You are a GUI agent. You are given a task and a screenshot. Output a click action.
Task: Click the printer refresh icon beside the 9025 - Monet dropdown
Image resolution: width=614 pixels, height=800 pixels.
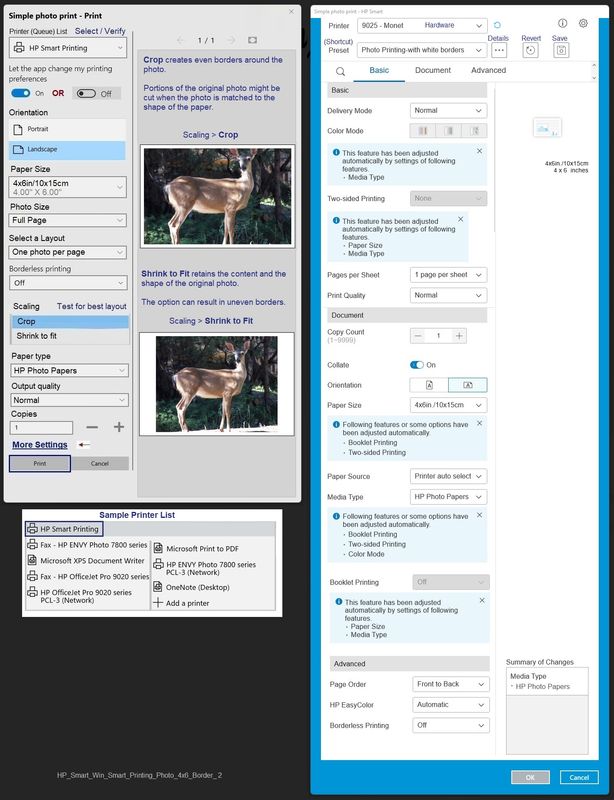[x=497, y=25]
